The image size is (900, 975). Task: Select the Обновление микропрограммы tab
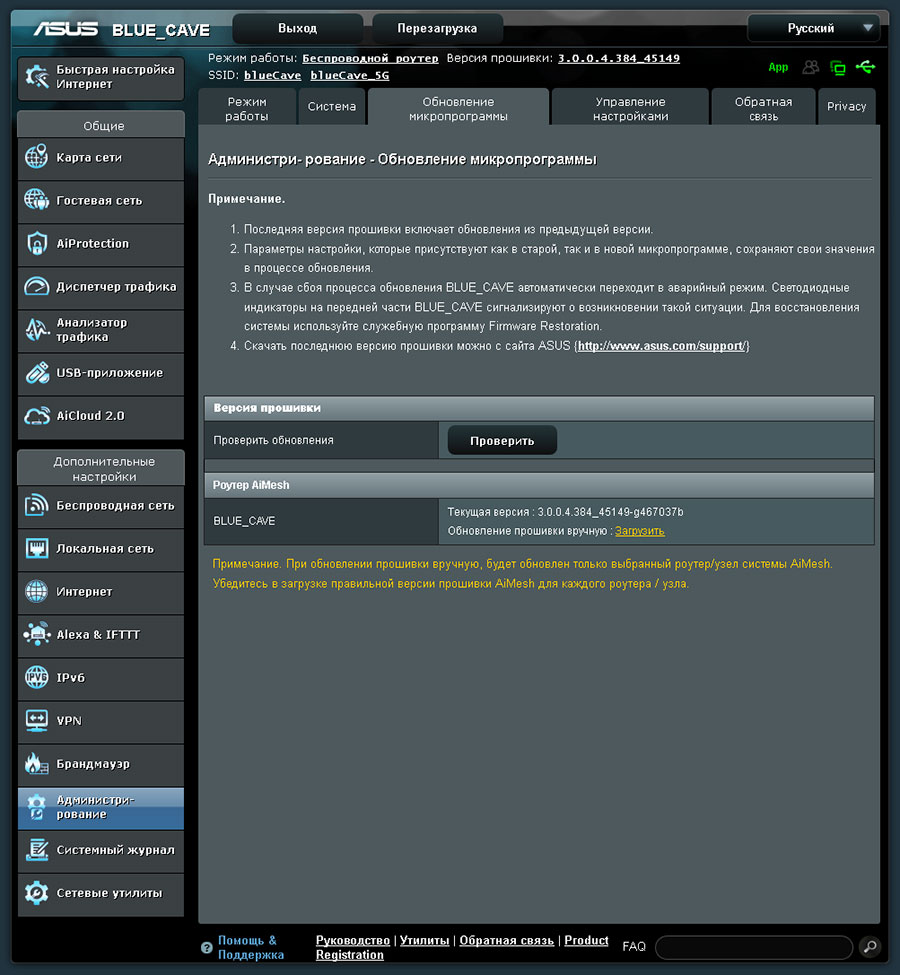click(458, 109)
